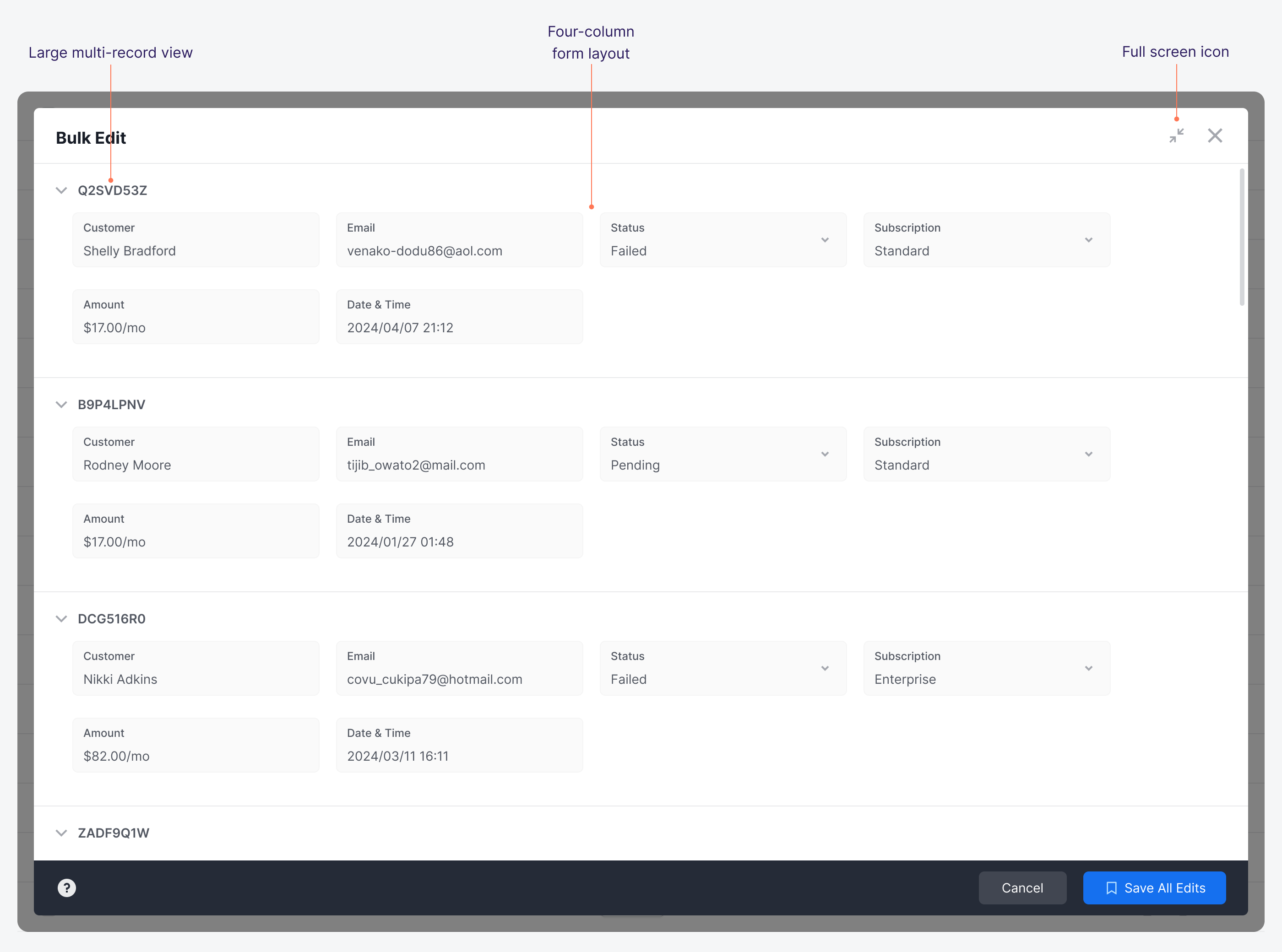Collapse the B9P4LPNV record chevron
The height and width of the screenshot is (952, 1282).
pyautogui.click(x=62, y=405)
